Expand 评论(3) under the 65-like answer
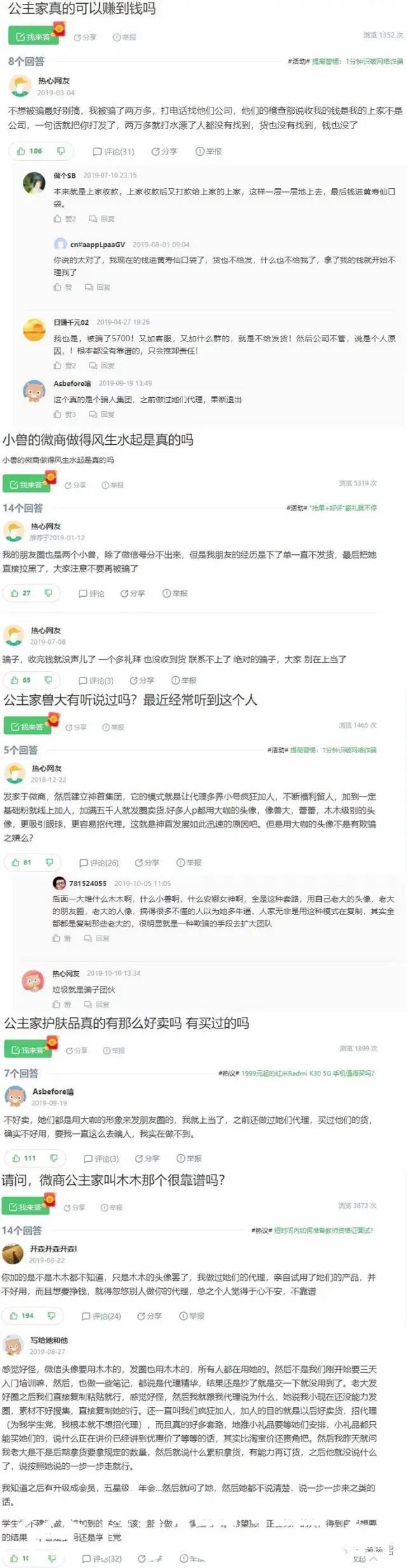This screenshot has height=1568, width=407. (97, 680)
